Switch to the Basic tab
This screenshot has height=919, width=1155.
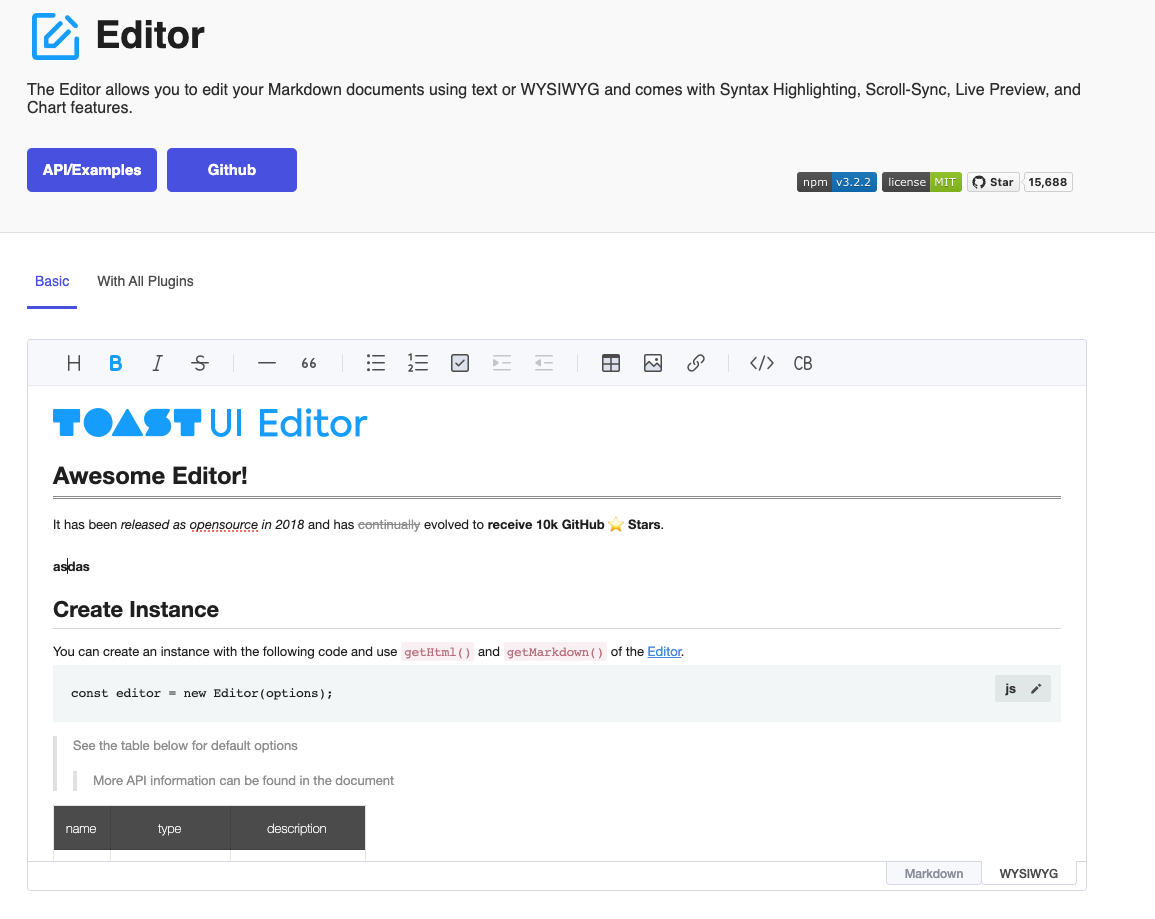pos(52,281)
